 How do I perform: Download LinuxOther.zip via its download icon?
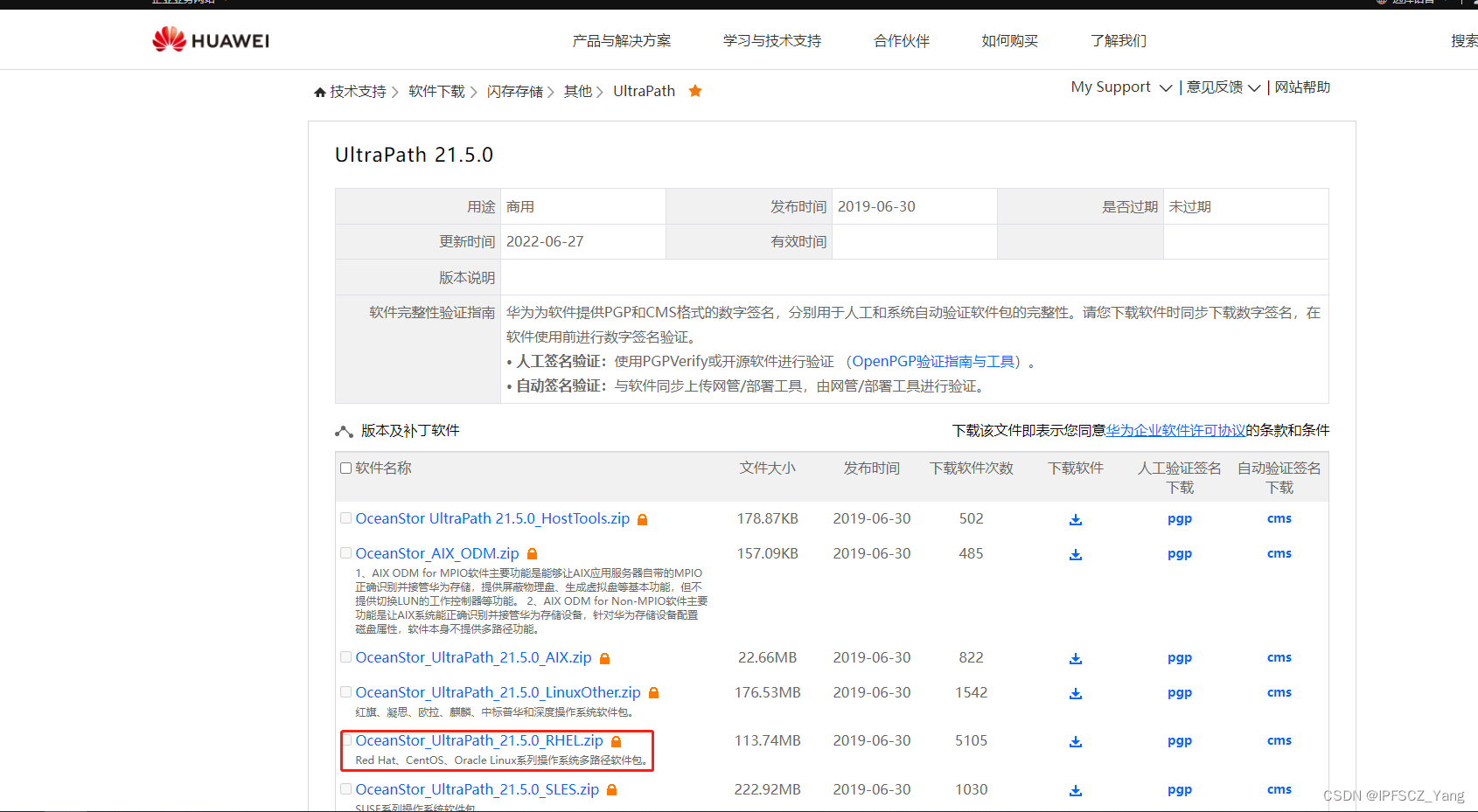[1076, 693]
